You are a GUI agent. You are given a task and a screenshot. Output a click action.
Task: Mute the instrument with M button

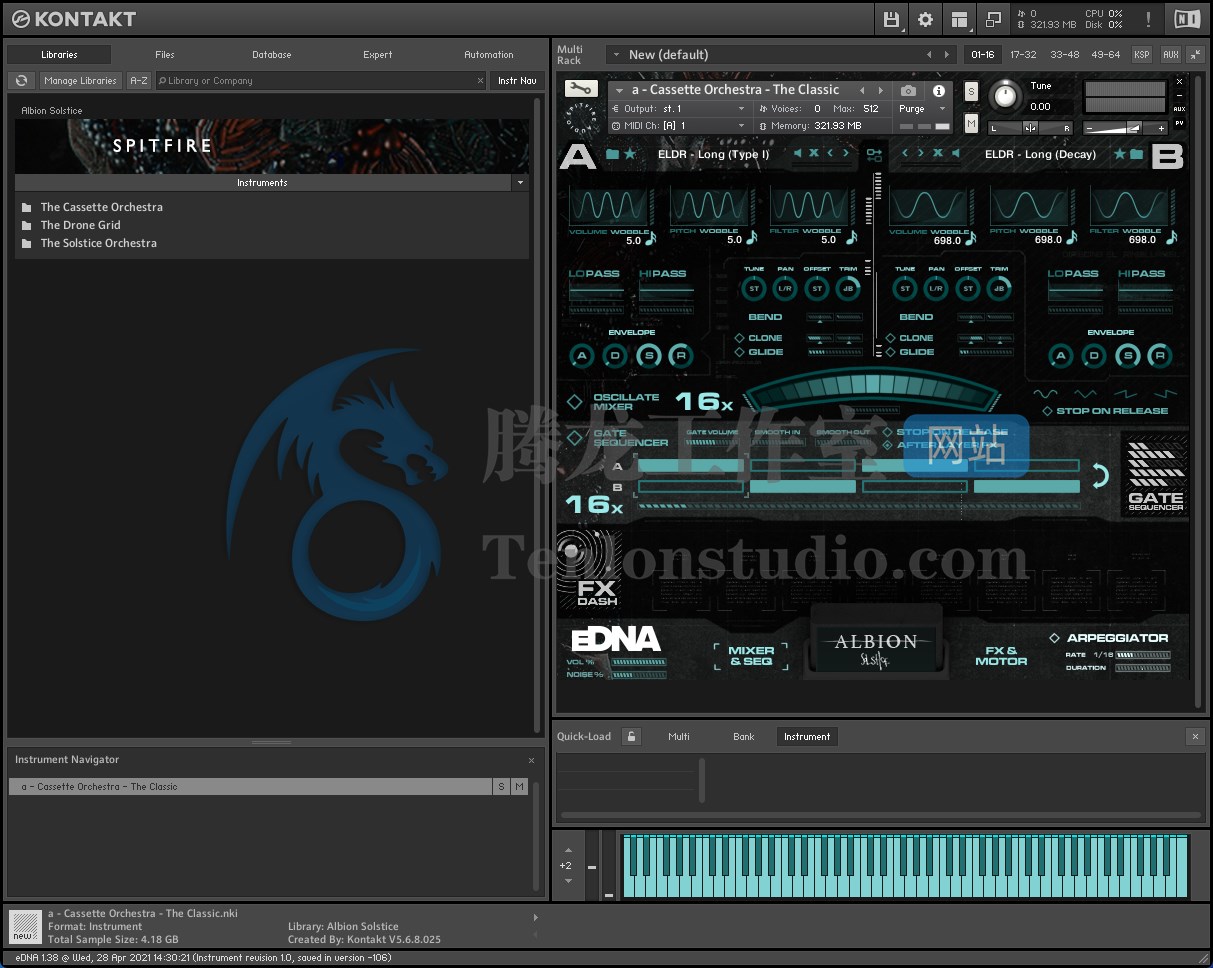click(x=971, y=123)
